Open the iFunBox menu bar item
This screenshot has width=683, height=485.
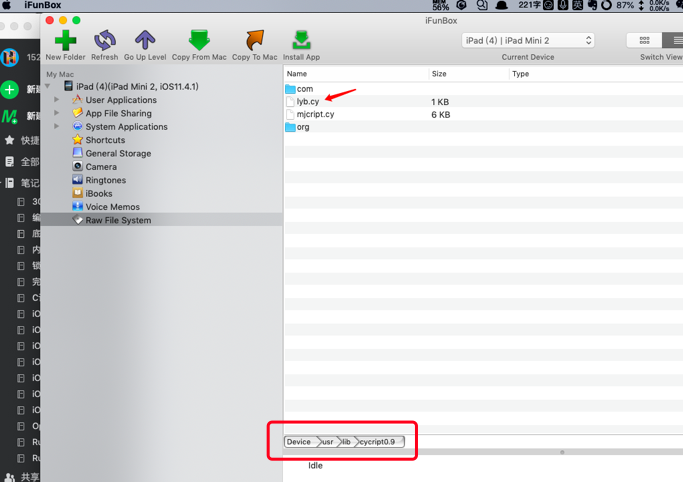click(43, 5)
